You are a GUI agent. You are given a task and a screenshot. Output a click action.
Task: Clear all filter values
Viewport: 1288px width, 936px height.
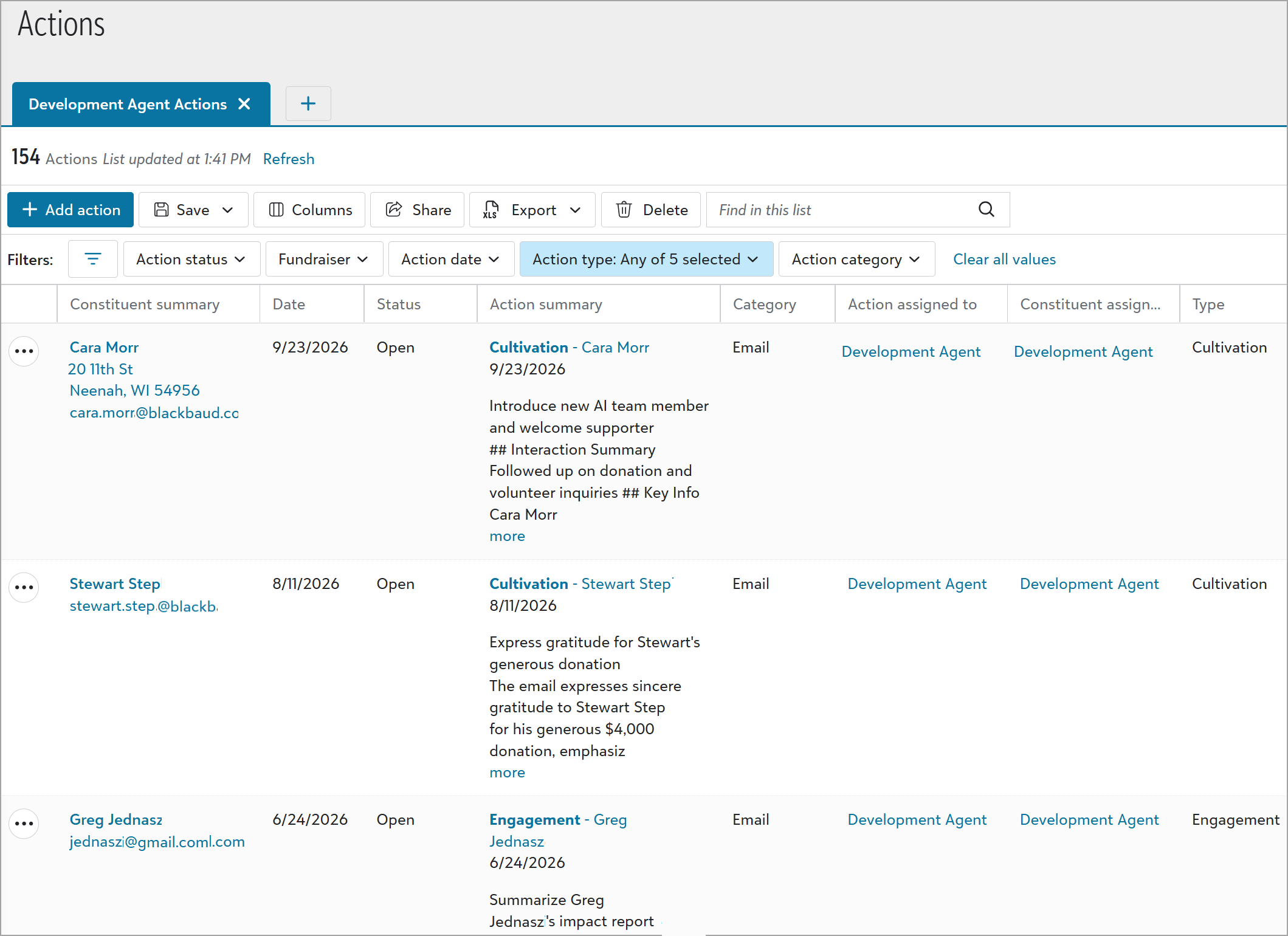[1004, 259]
